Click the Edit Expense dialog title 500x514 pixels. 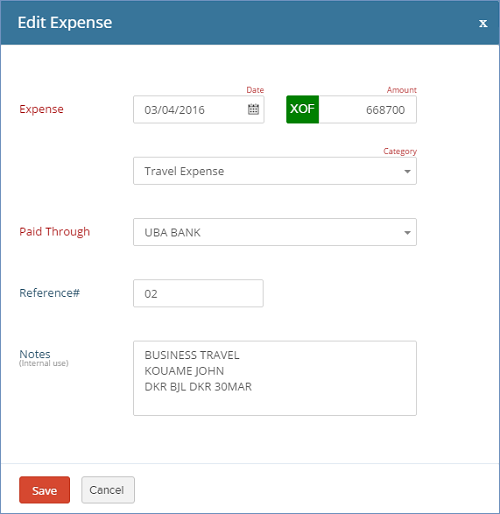[65, 23]
